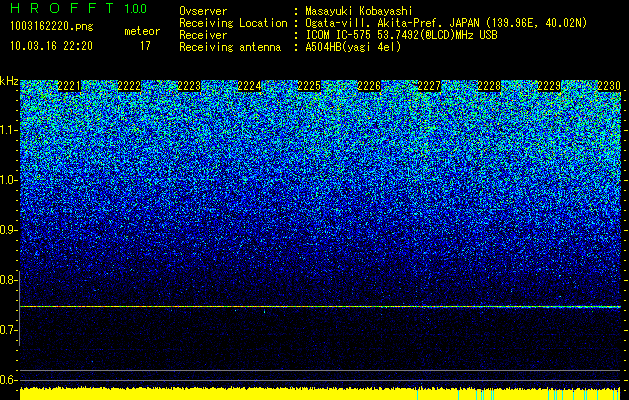Click the observer name Masayuki Kobayashi

359,11
